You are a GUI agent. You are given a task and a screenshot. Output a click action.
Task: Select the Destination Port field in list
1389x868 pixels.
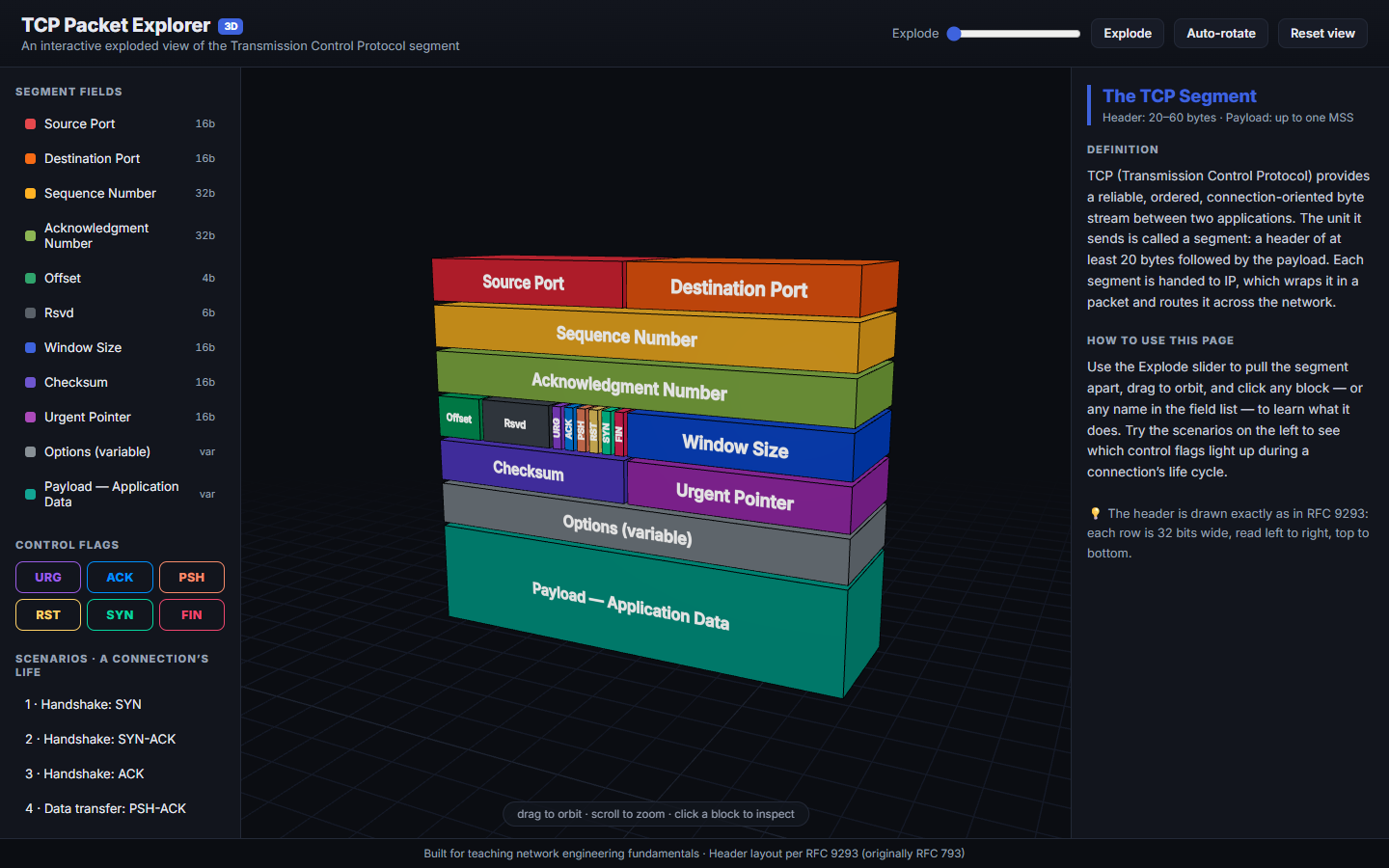tap(120, 158)
